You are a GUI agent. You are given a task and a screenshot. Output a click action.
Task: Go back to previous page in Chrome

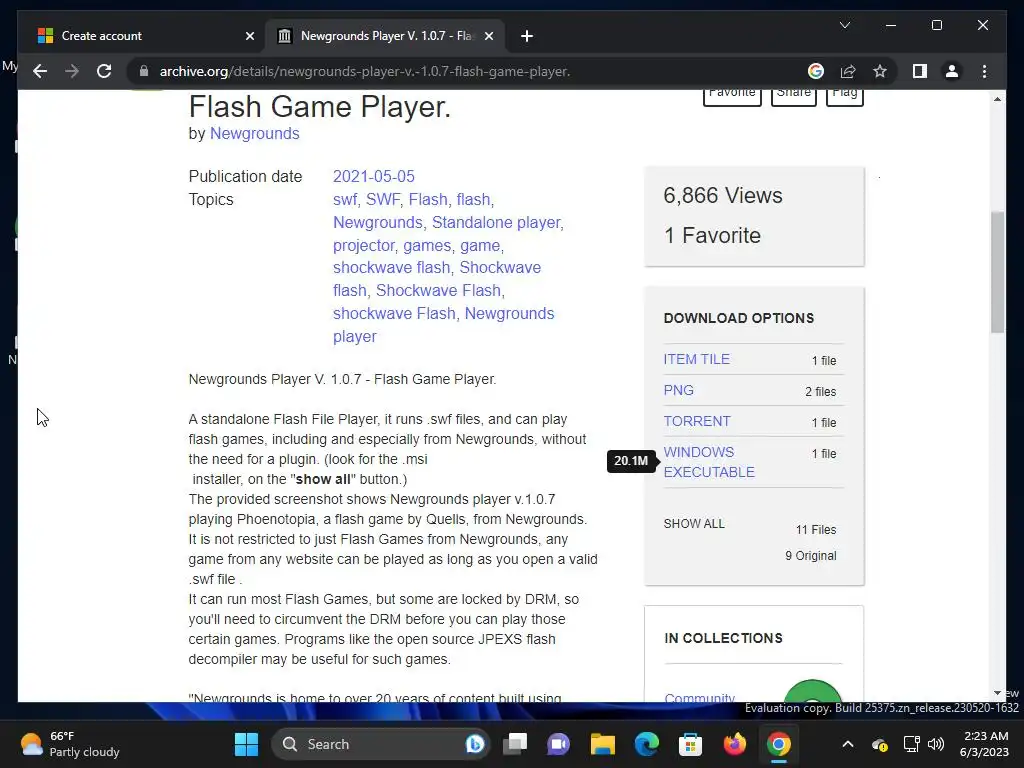click(40, 71)
